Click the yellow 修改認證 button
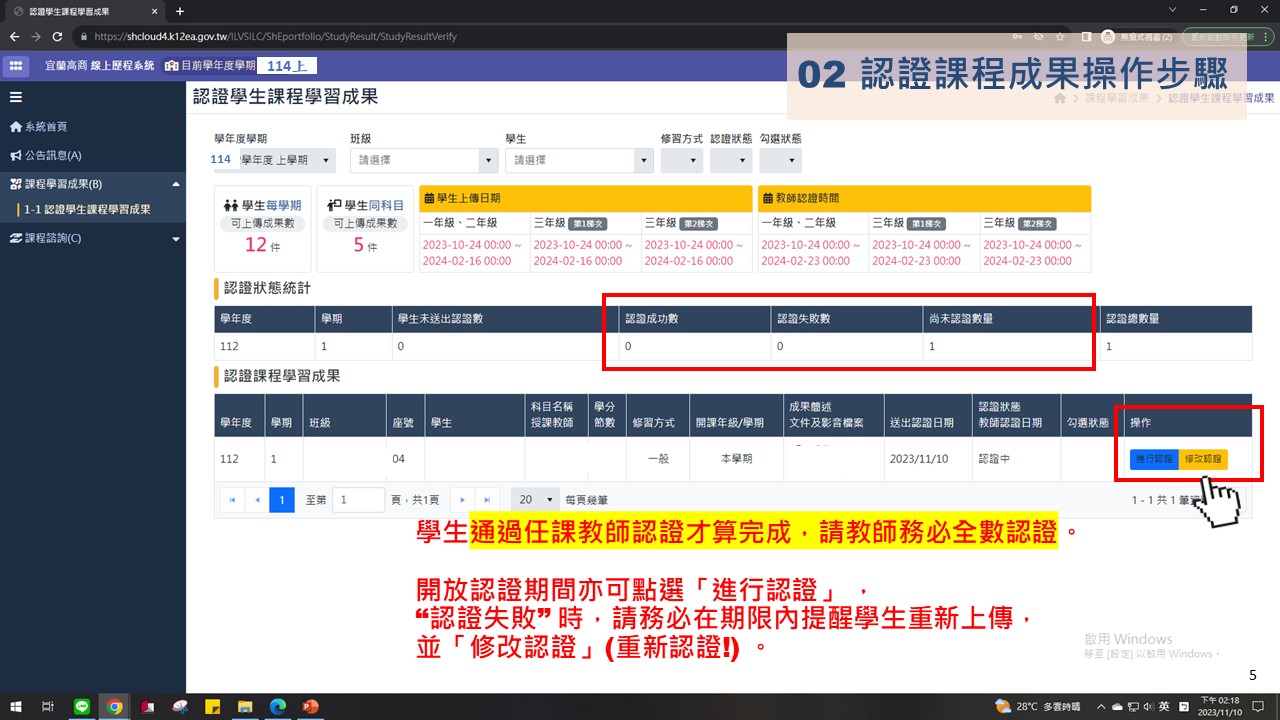The image size is (1280, 720). [x=1203, y=459]
